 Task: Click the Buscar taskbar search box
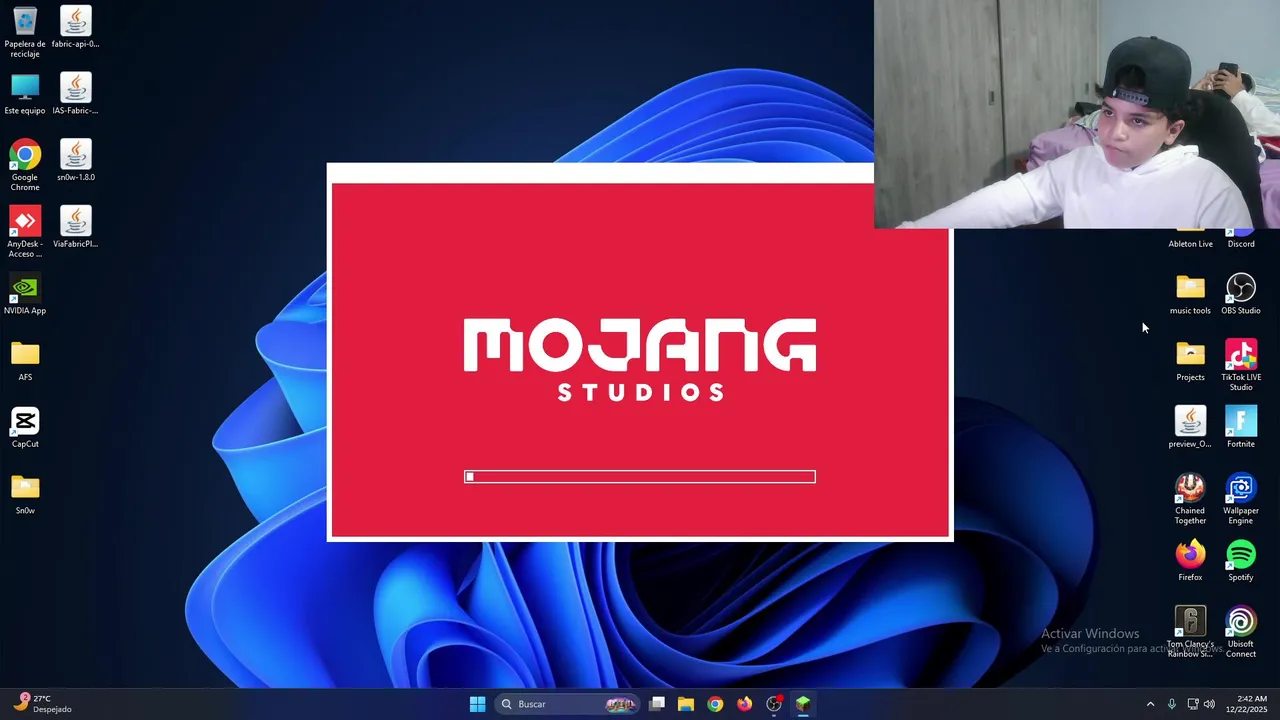[567, 704]
